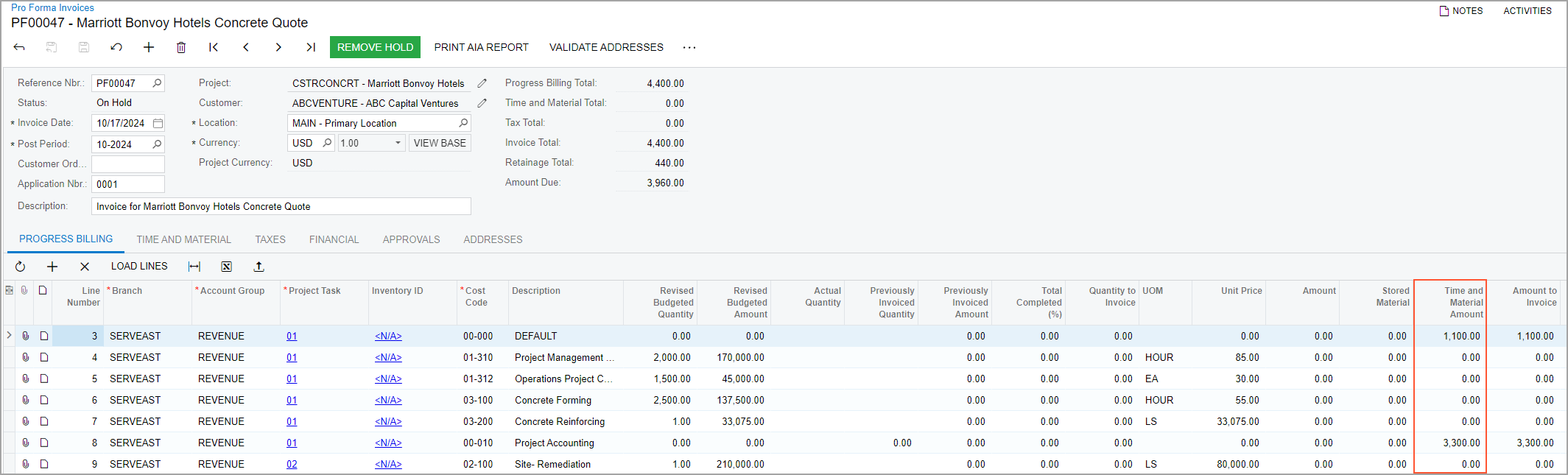The image size is (1568, 475).
Task: Click the View Base button
Action: [440, 143]
